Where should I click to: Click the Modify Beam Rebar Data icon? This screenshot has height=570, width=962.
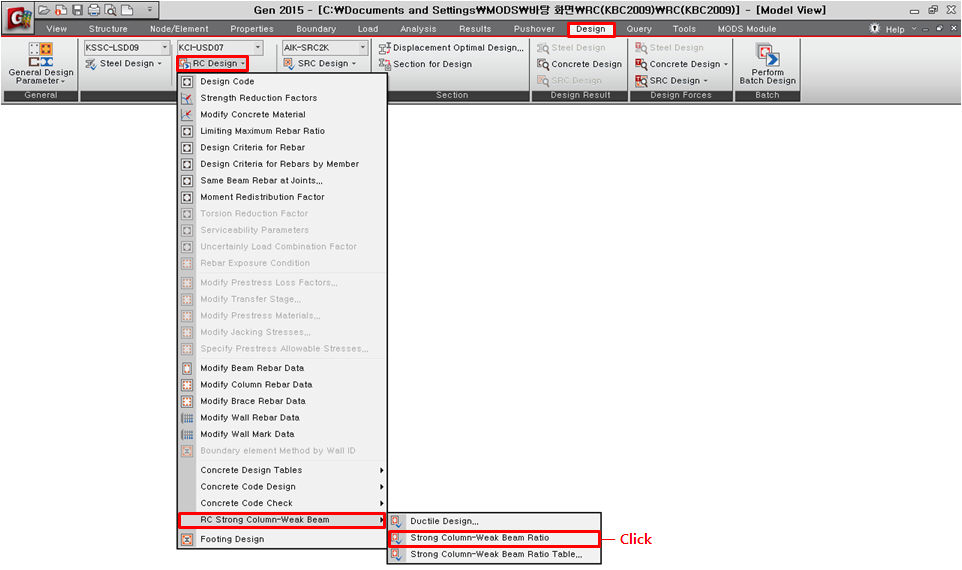coord(187,369)
